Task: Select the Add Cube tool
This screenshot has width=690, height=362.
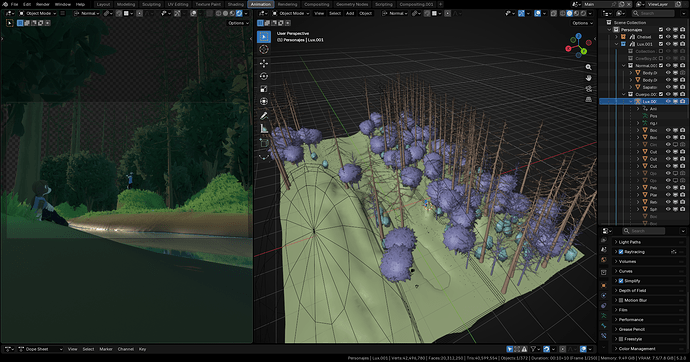Action: (264, 143)
